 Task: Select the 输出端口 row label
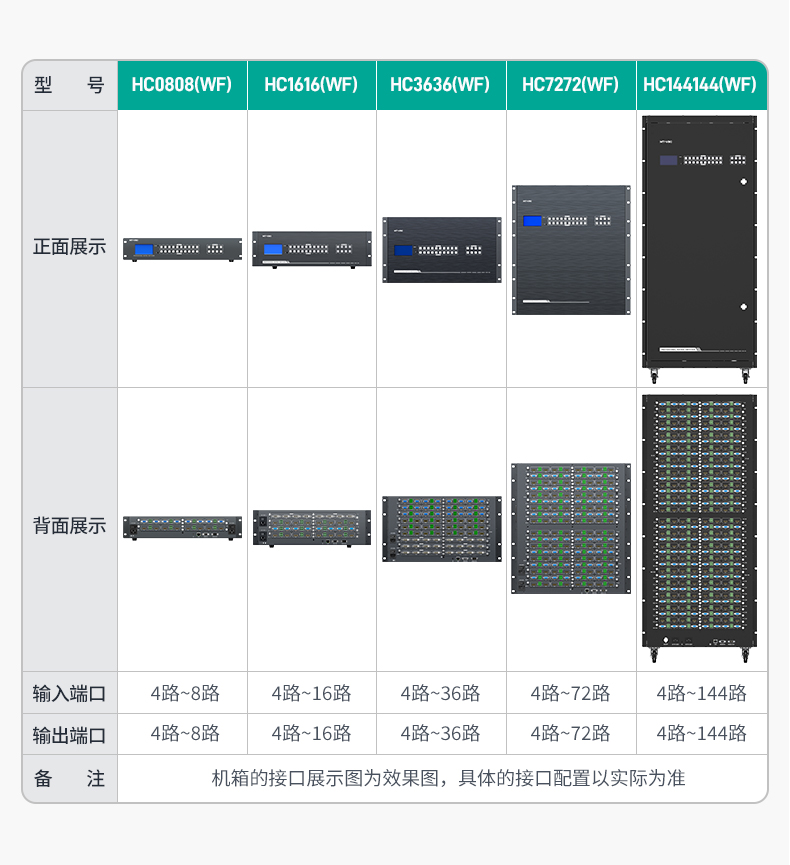pyautogui.click(x=70, y=735)
